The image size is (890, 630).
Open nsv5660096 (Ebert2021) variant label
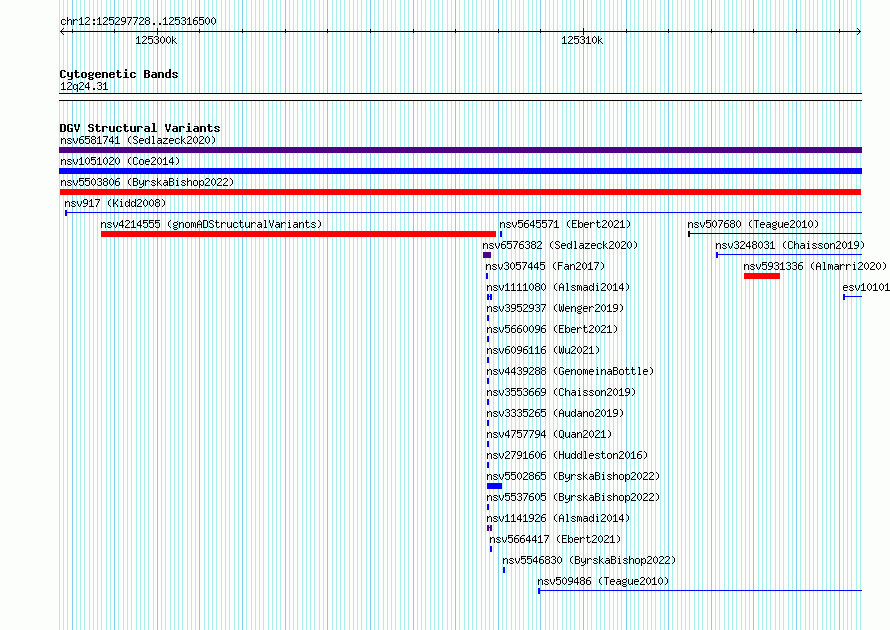click(x=552, y=329)
